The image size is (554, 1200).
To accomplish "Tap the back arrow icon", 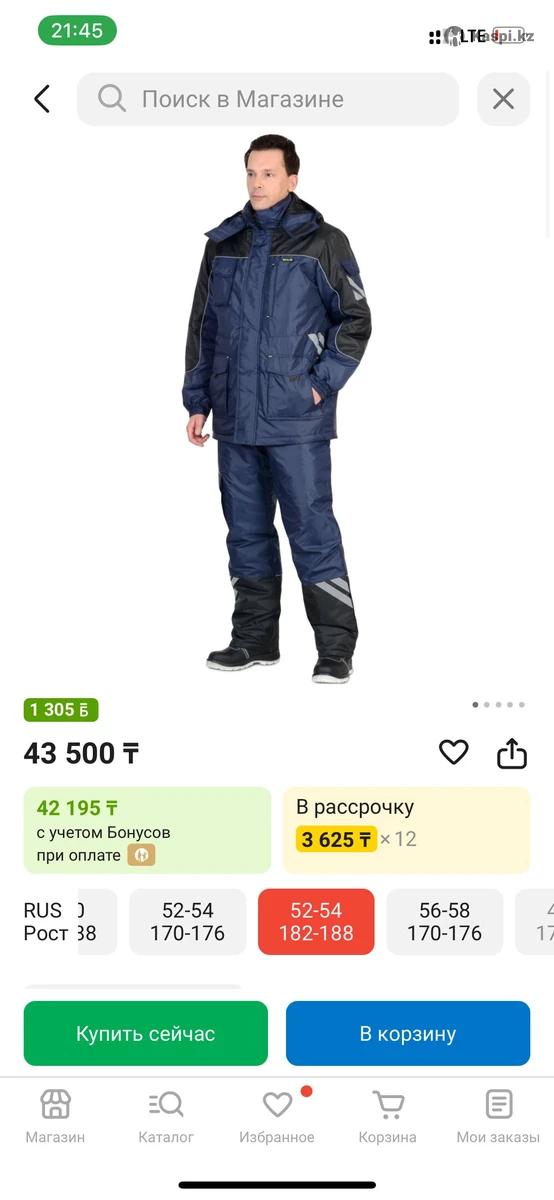I will pos(42,99).
